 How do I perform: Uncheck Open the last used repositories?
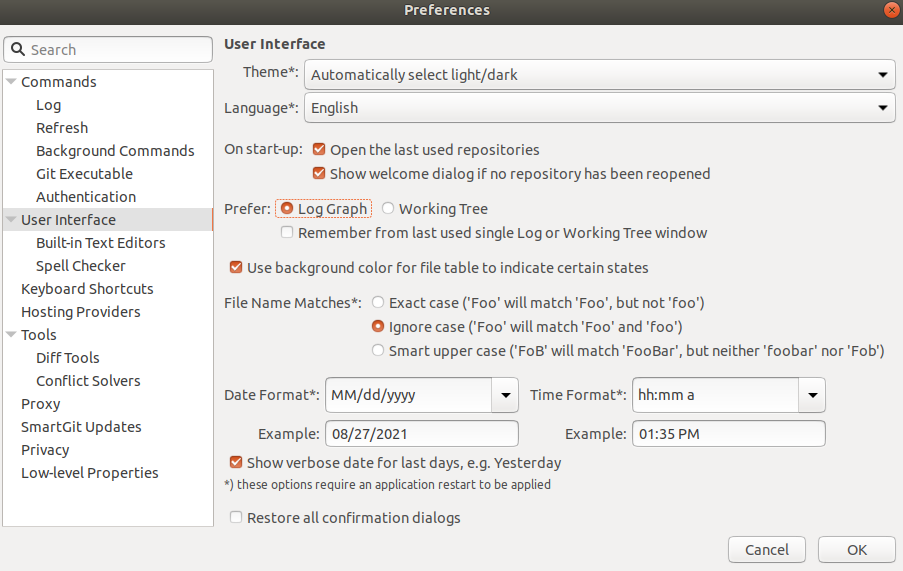coord(318,150)
